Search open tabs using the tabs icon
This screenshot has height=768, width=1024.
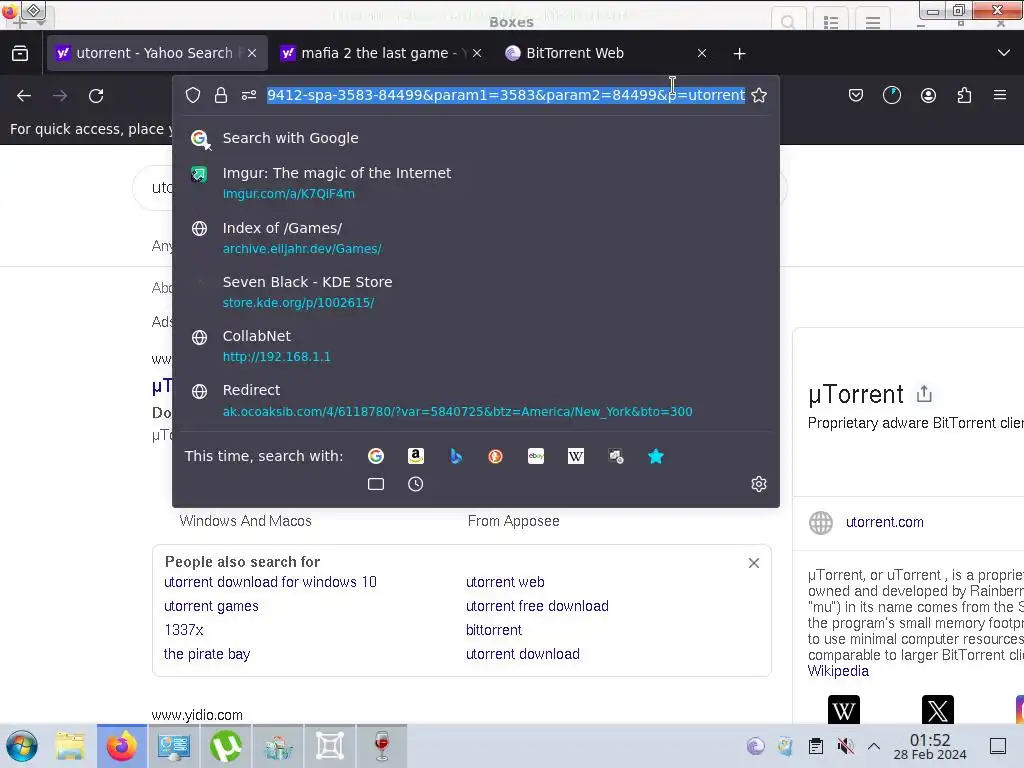[x=376, y=484]
